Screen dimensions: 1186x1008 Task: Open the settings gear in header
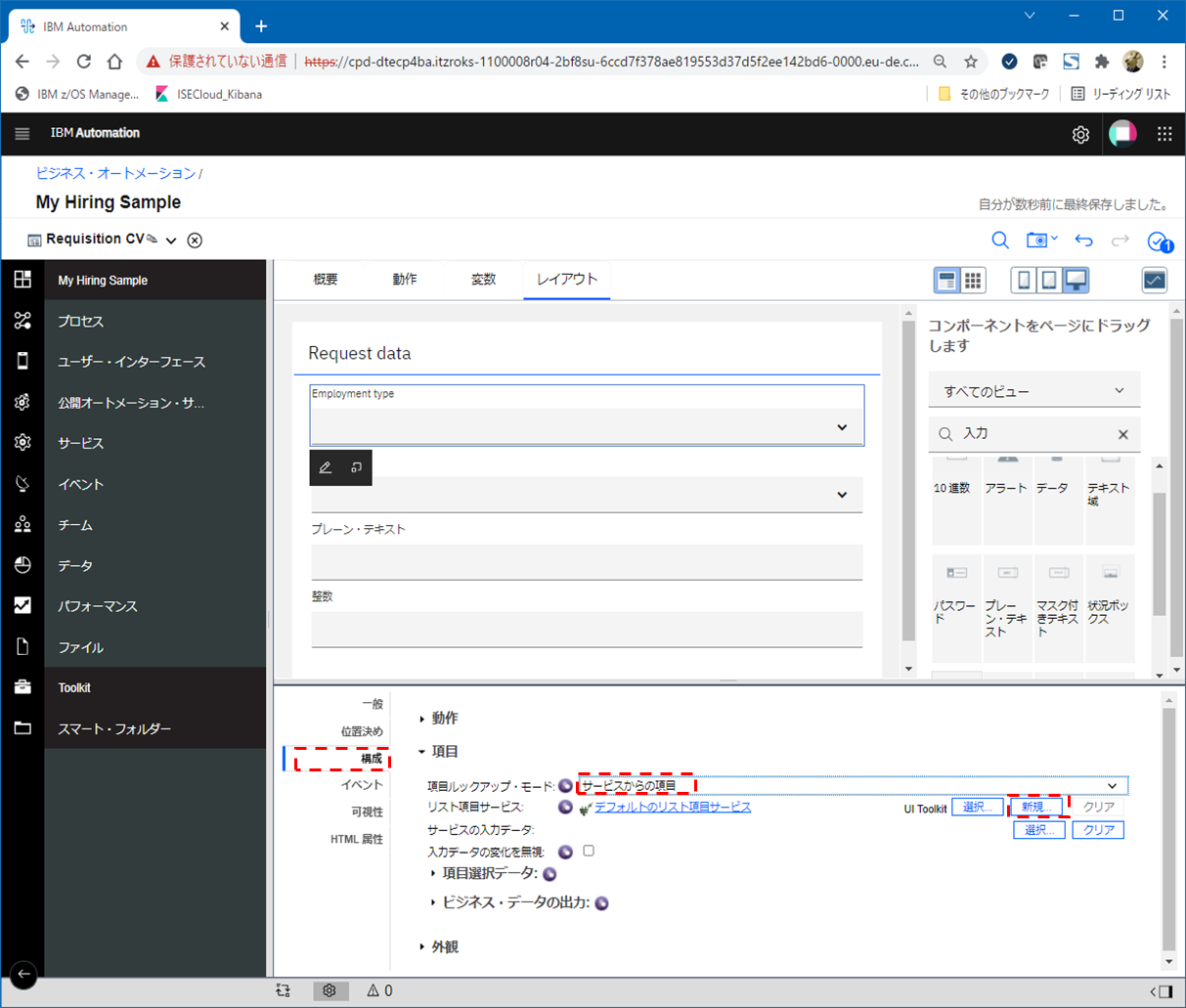click(x=1080, y=135)
